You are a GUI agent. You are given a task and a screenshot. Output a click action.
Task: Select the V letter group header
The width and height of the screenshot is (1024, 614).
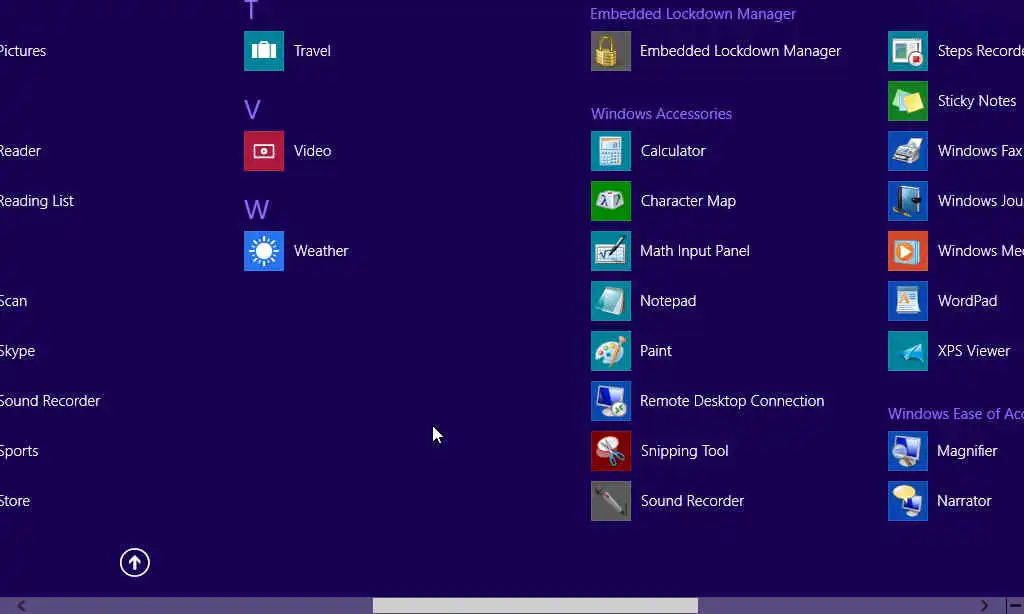[252, 109]
